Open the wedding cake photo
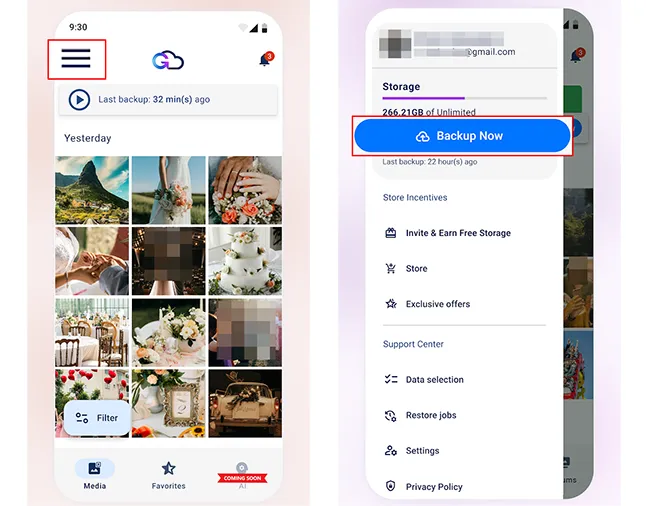Image resolution: width=650 pixels, height=506 pixels. point(245,261)
